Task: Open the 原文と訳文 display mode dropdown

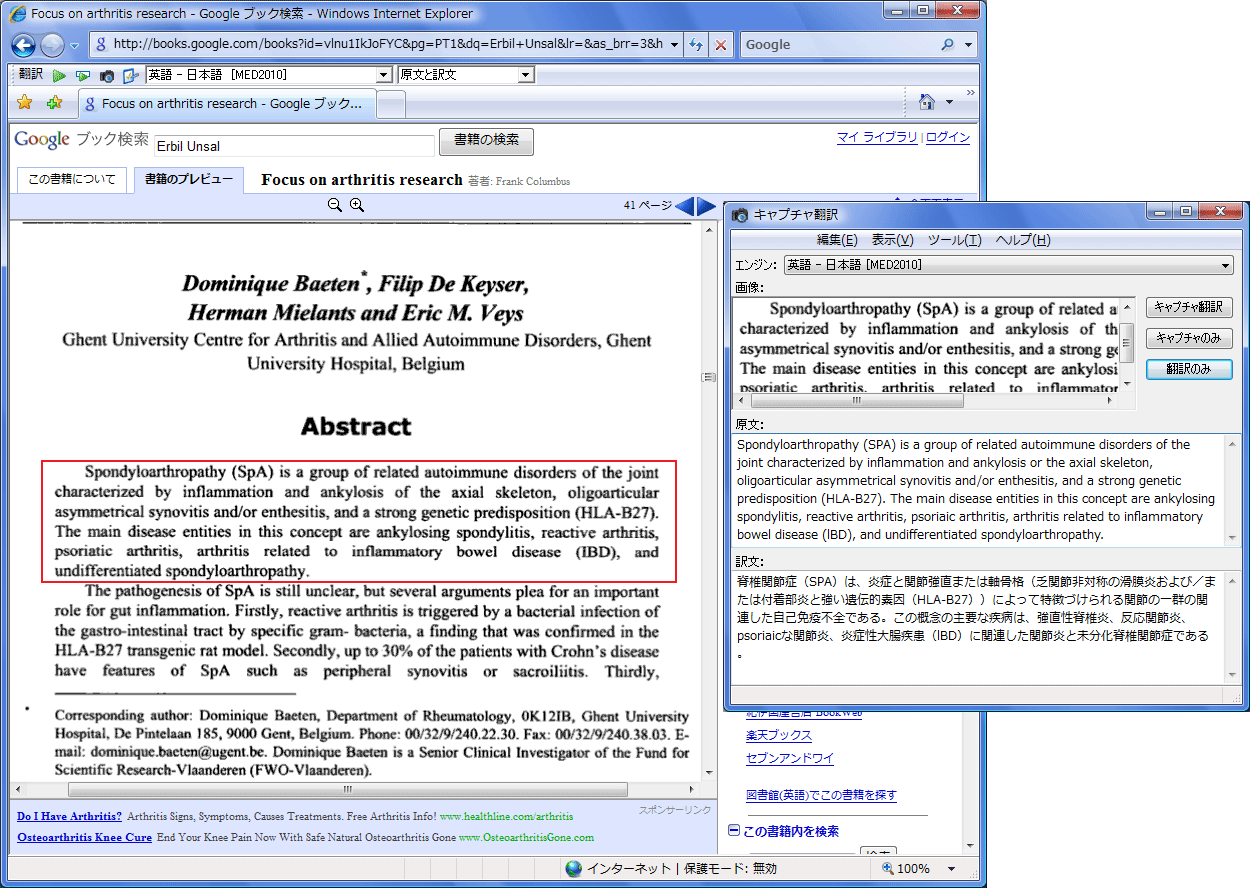Action: click(x=465, y=75)
